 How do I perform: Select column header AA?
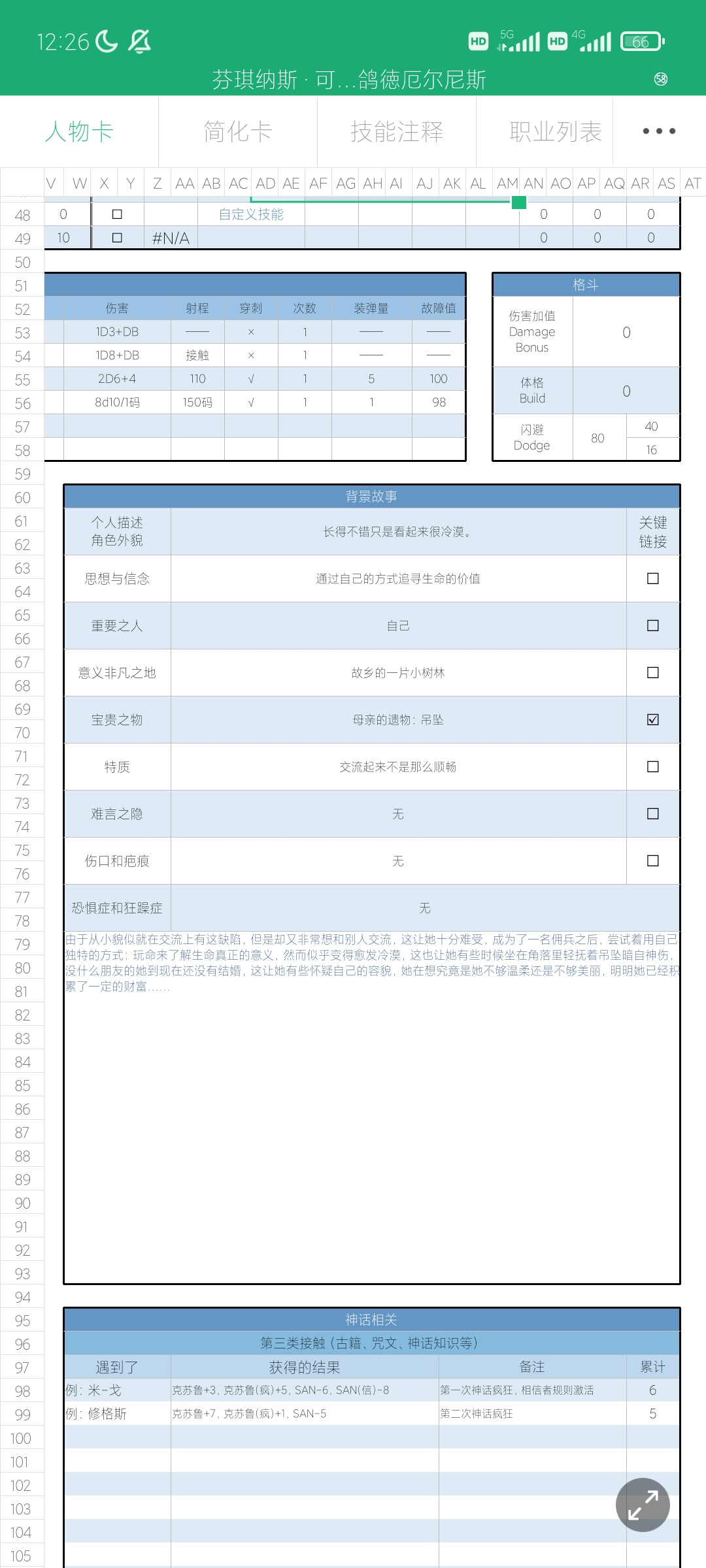(184, 184)
